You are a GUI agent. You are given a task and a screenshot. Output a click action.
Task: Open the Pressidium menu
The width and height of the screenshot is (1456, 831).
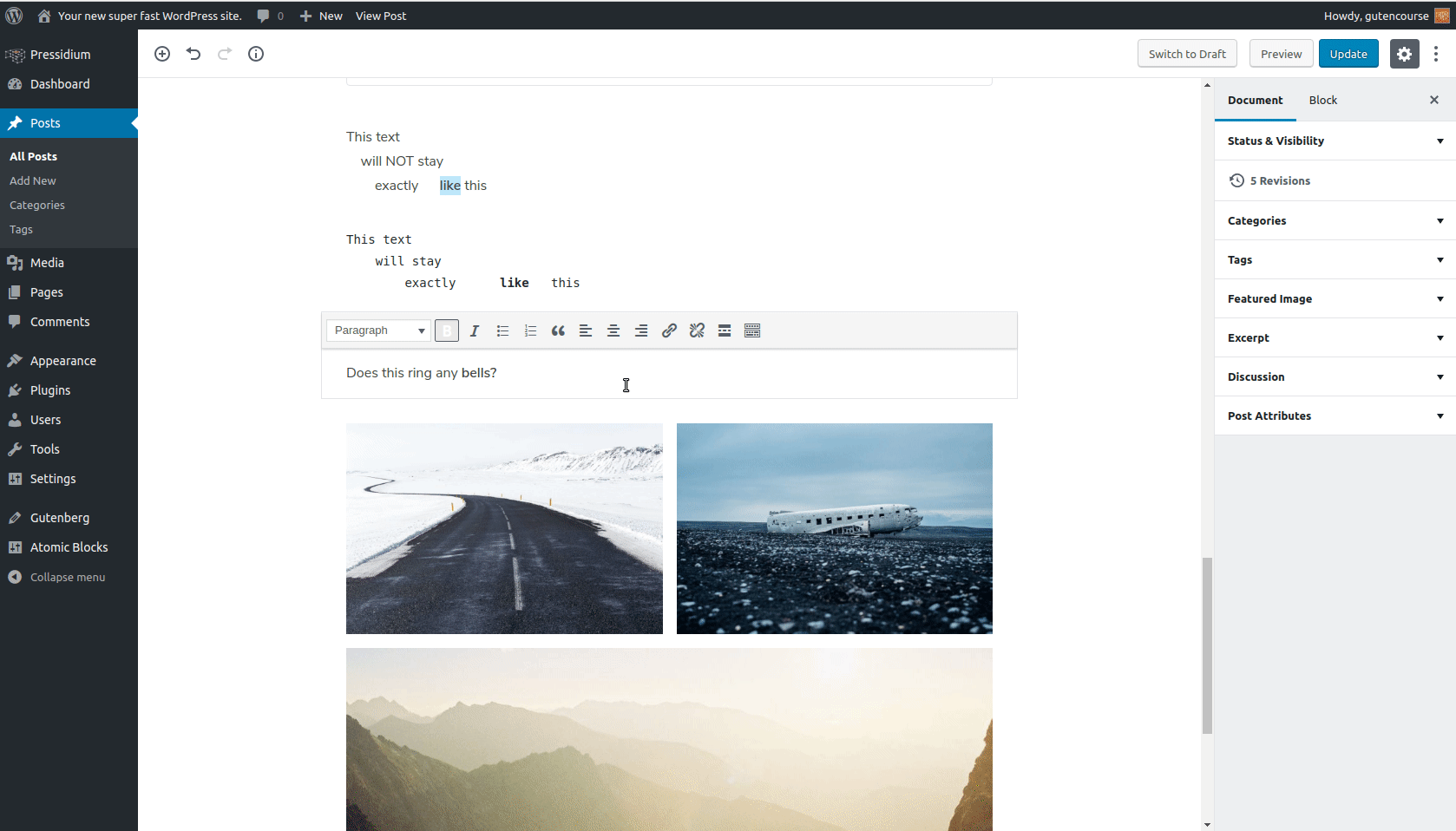[69, 54]
